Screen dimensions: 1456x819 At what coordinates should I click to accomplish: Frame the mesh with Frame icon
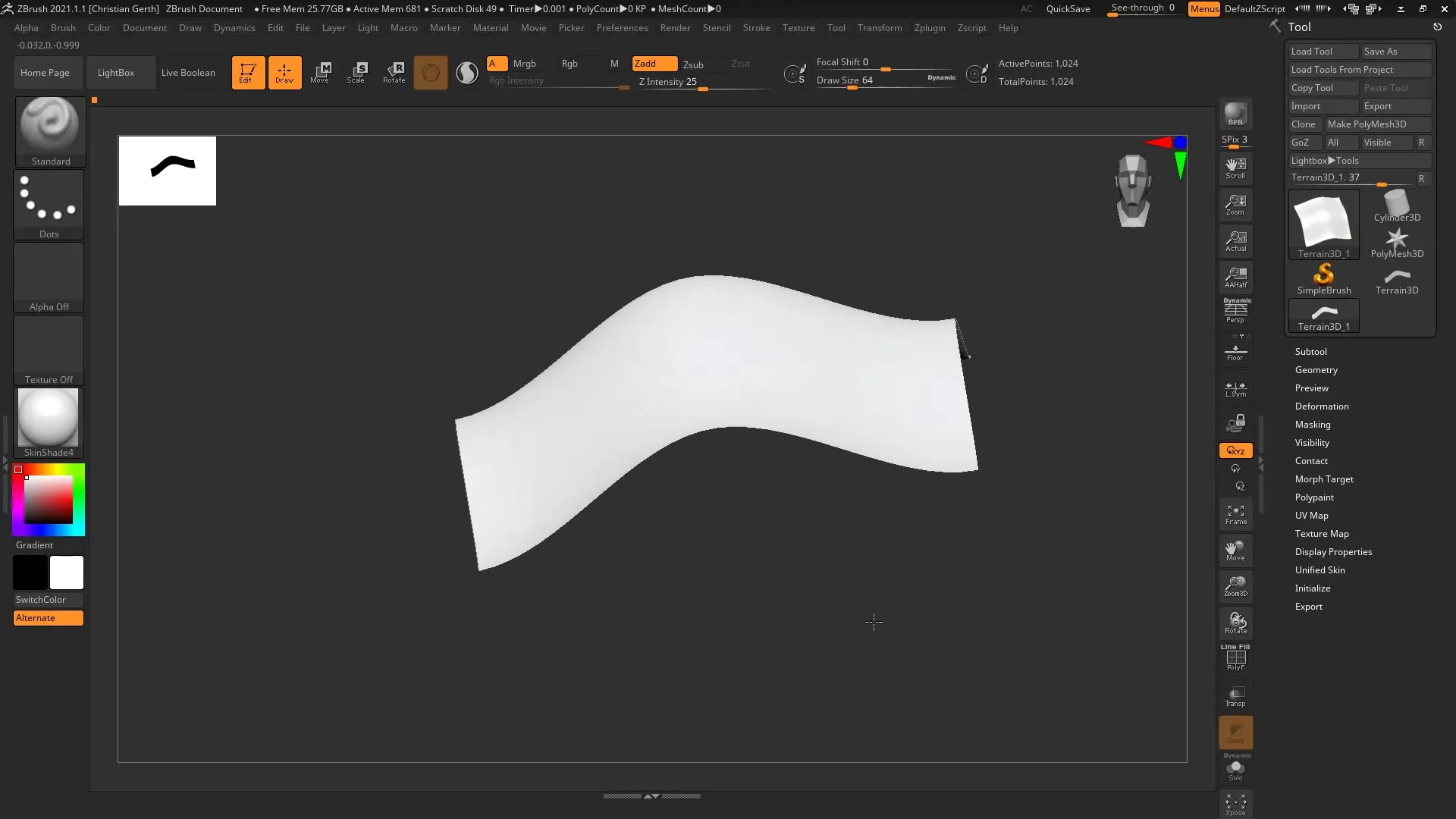[1235, 515]
